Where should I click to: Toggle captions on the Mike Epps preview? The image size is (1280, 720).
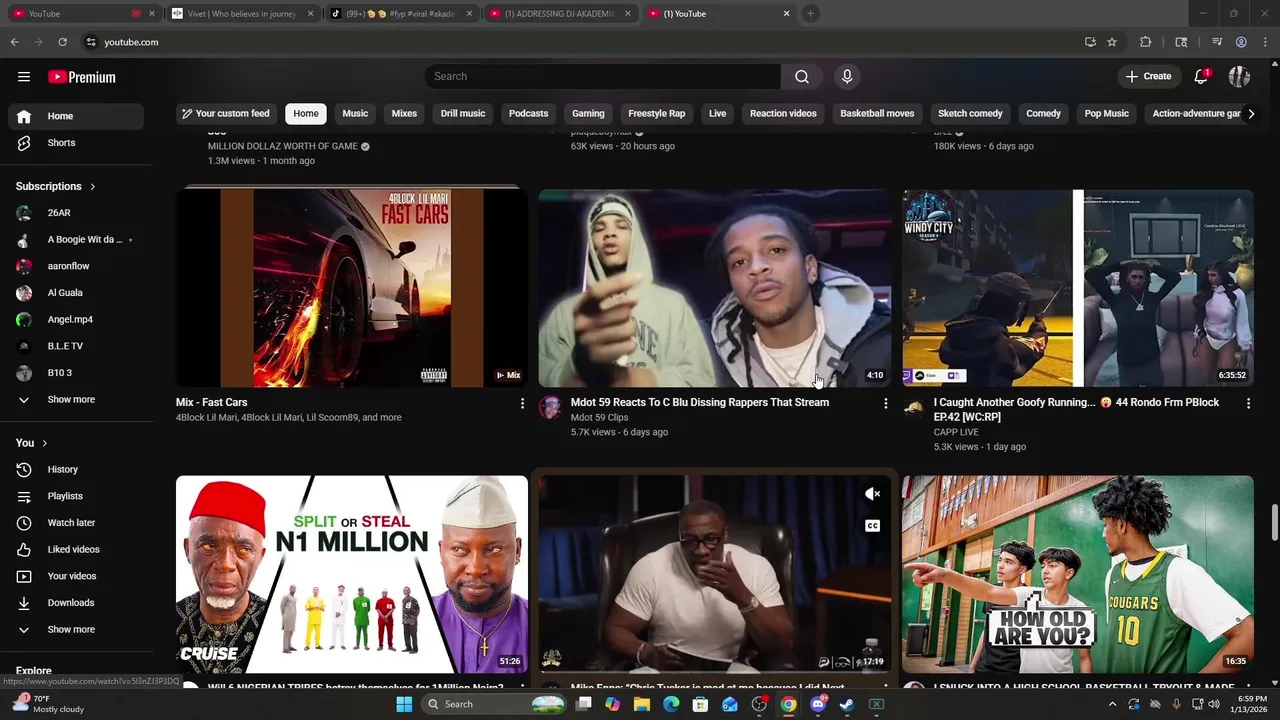pyautogui.click(x=872, y=526)
